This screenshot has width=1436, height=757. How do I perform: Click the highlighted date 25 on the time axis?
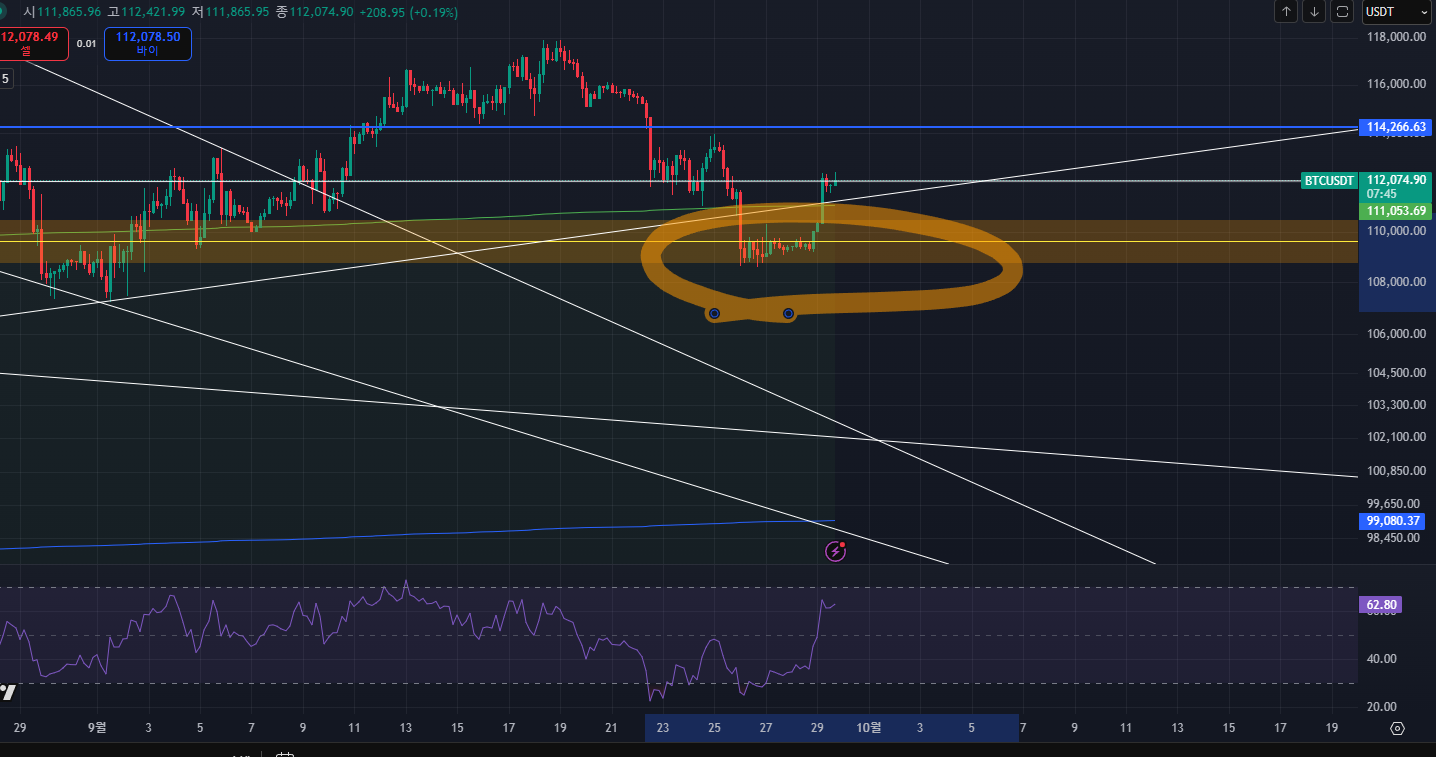click(x=714, y=728)
